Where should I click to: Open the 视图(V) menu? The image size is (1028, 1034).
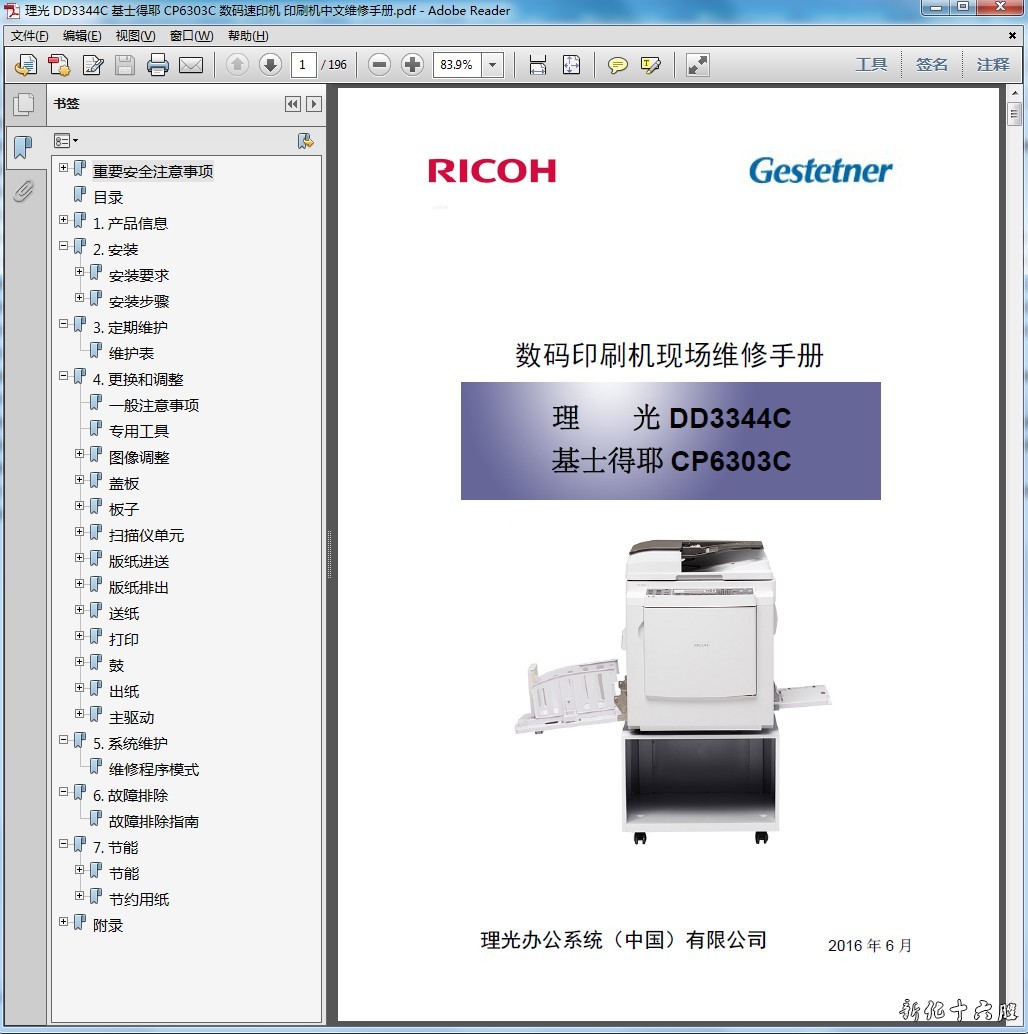(x=135, y=36)
